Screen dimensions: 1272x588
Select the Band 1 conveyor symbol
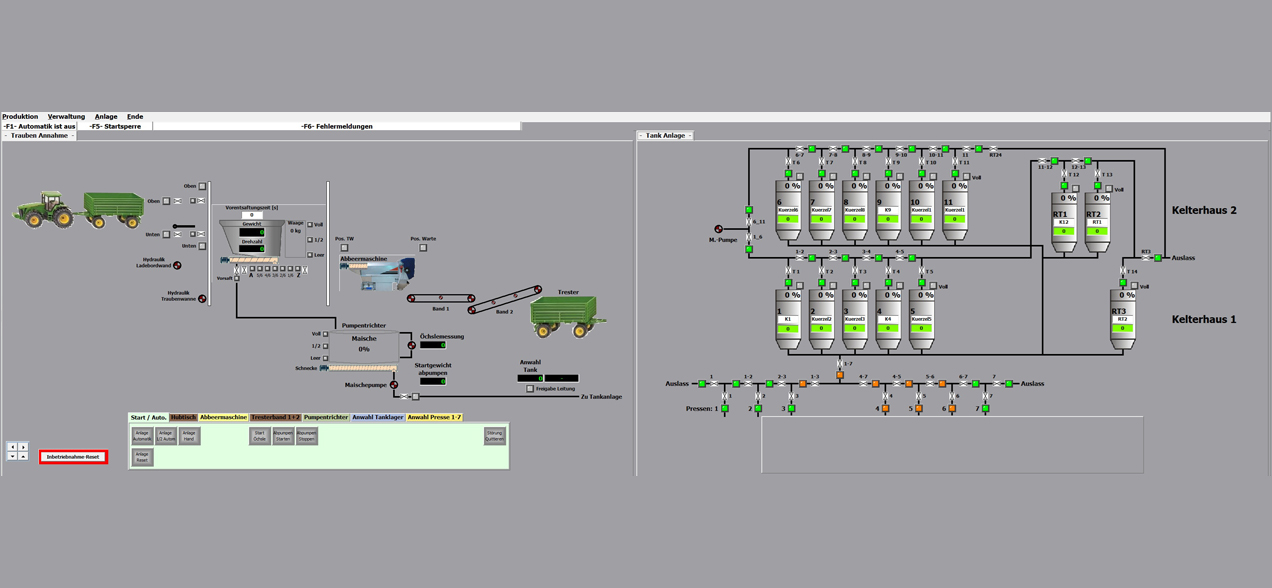coord(441,298)
